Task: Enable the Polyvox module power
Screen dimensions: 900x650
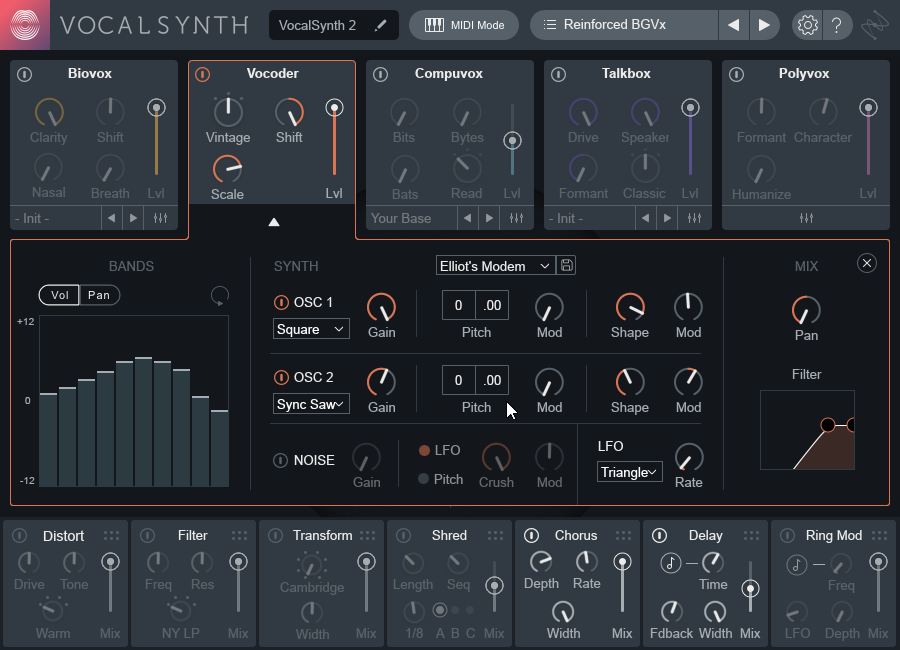Action: [736, 74]
